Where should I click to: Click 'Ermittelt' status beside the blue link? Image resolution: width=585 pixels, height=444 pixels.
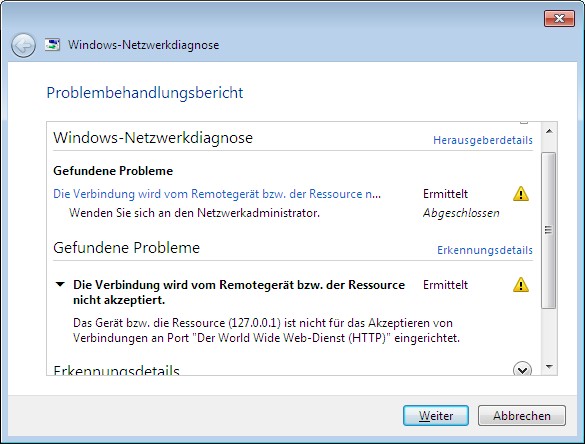click(445, 194)
